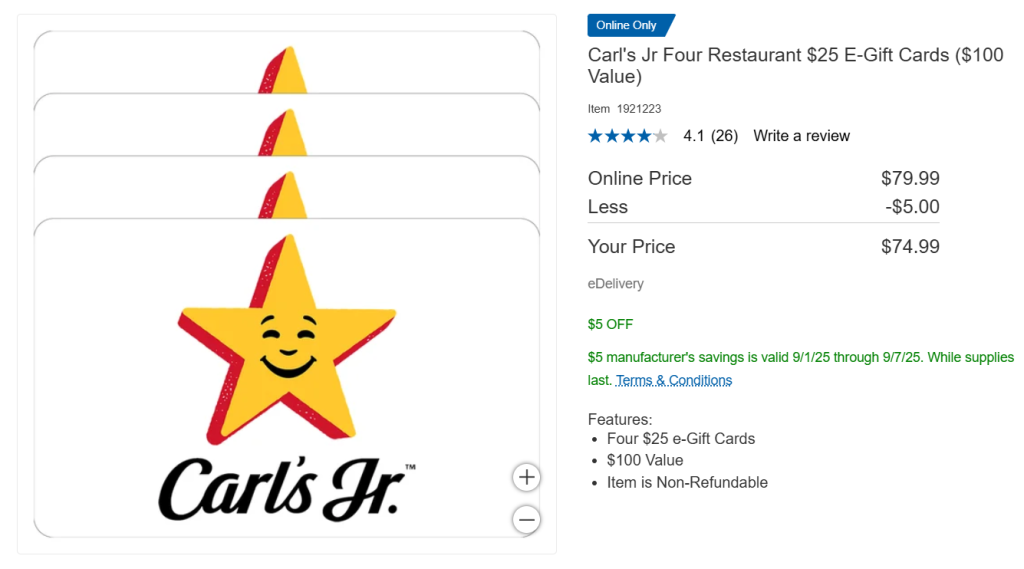
Task: Zoom in with the plus icon
Action: click(x=526, y=478)
